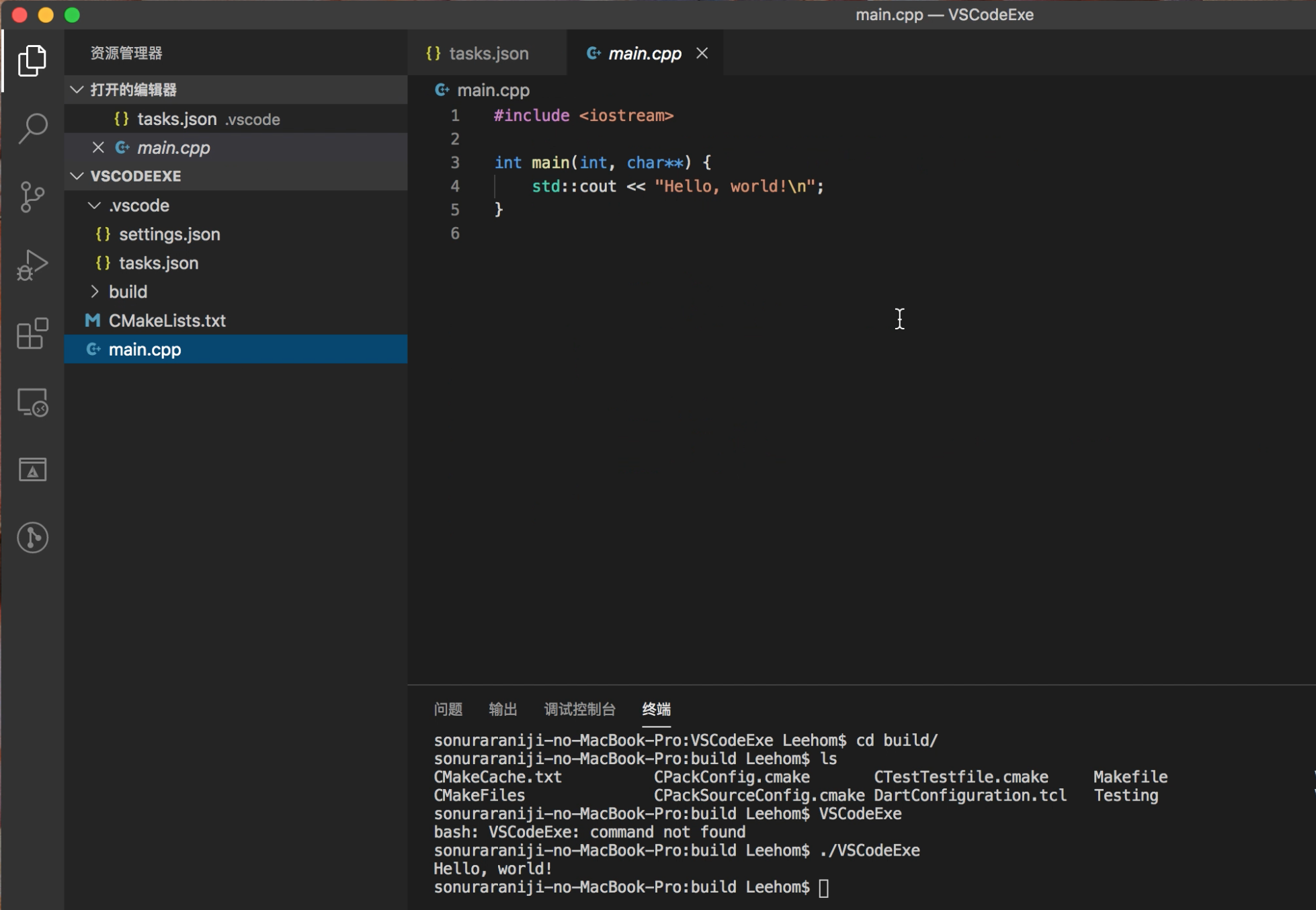Click the CMake image-like activity bar icon
Image resolution: width=1316 pixels, height=910 pixels.
32,470
